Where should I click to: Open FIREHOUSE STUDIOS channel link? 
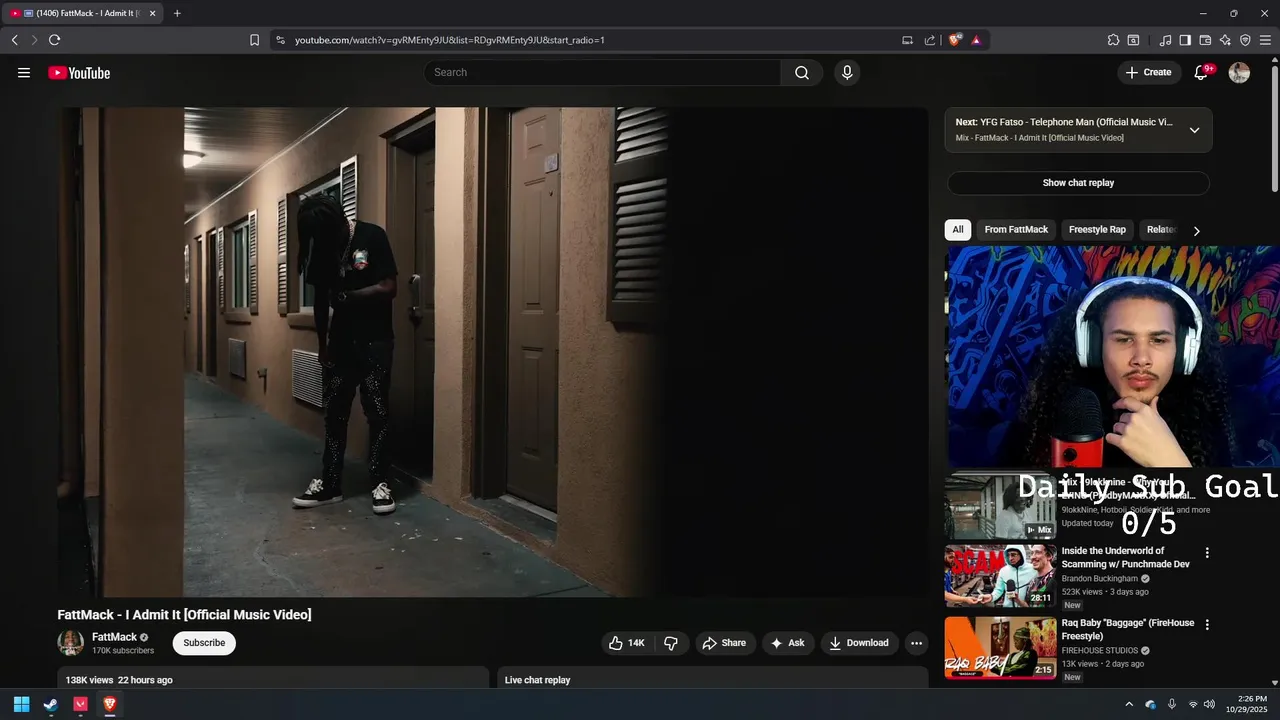[x=1100, y=651]
